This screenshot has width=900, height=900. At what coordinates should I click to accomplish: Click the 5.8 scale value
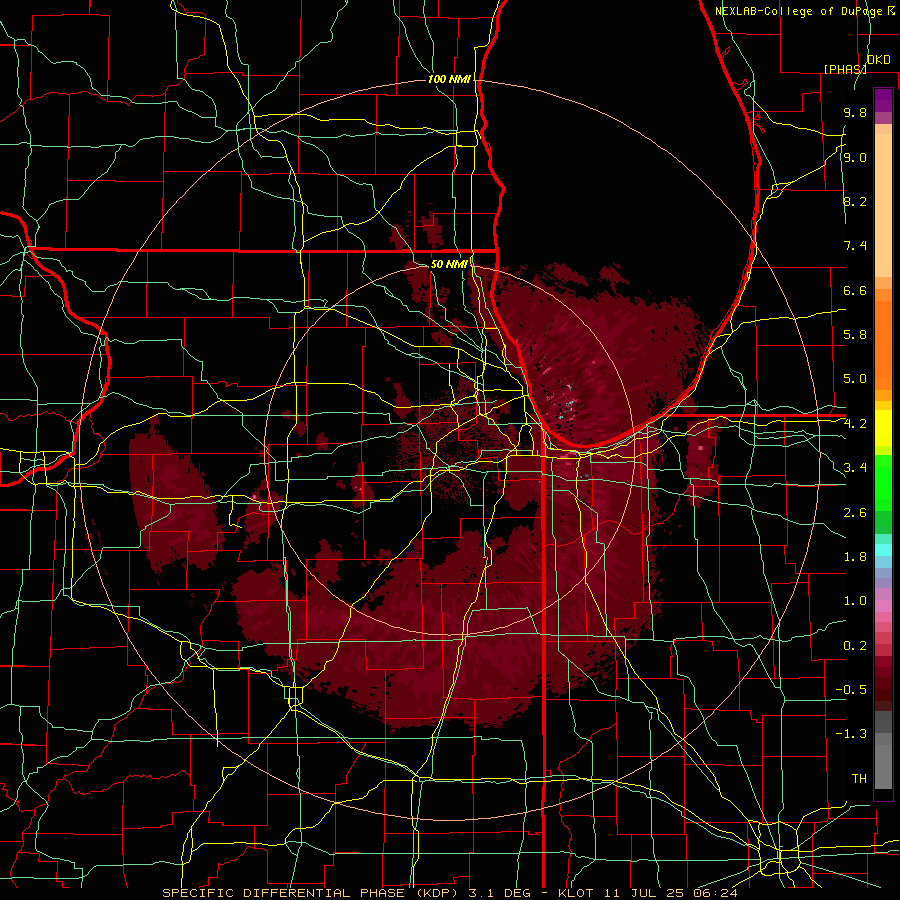coord(855,334)
